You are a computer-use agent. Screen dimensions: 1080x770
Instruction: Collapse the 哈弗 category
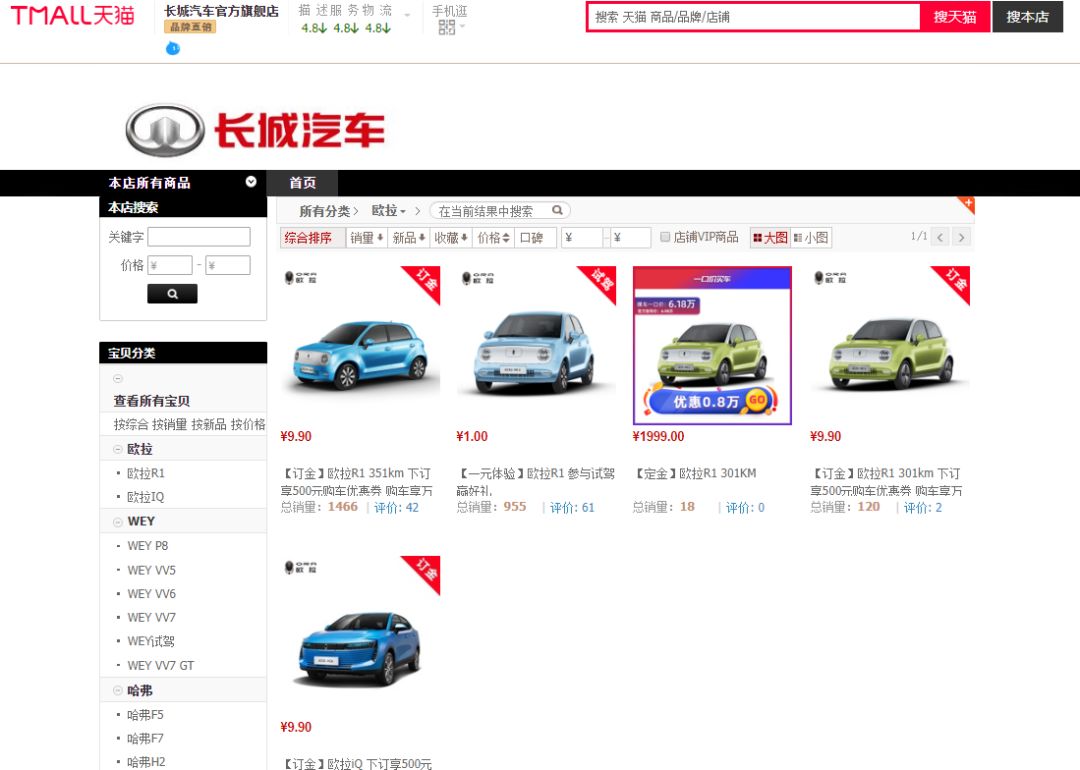[118, 690]
